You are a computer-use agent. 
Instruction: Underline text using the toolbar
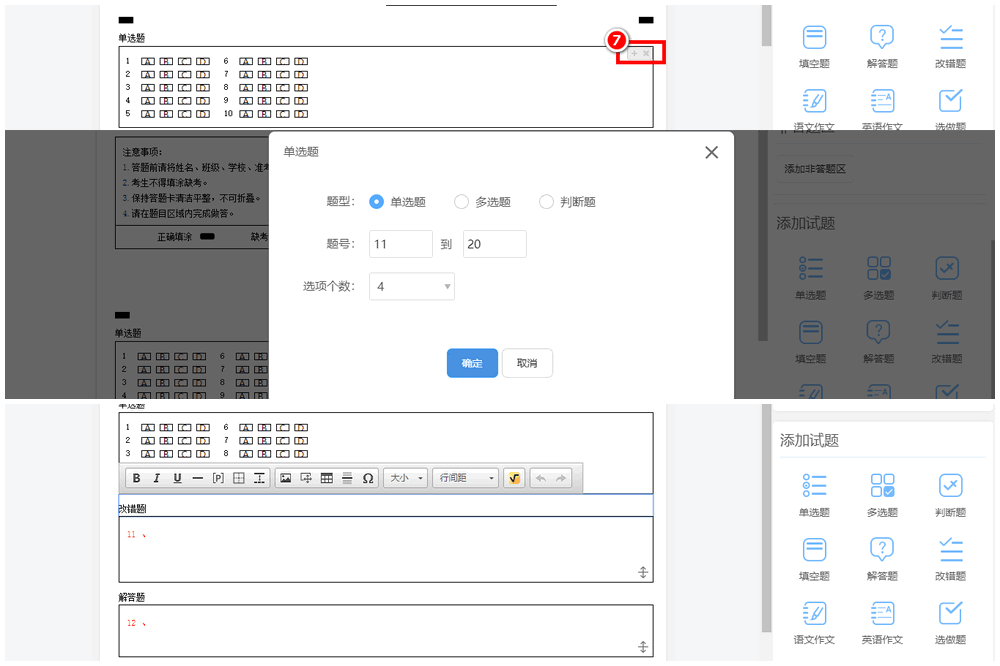(x=177, y=478)
